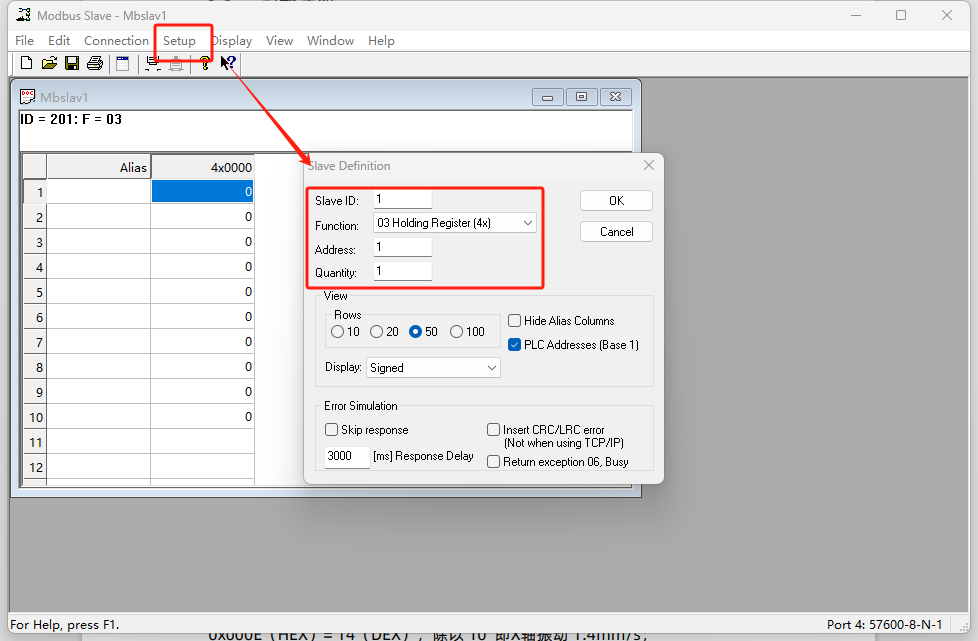
Task: Click the Open file folder icon
Action: click(x=49, y=64)
